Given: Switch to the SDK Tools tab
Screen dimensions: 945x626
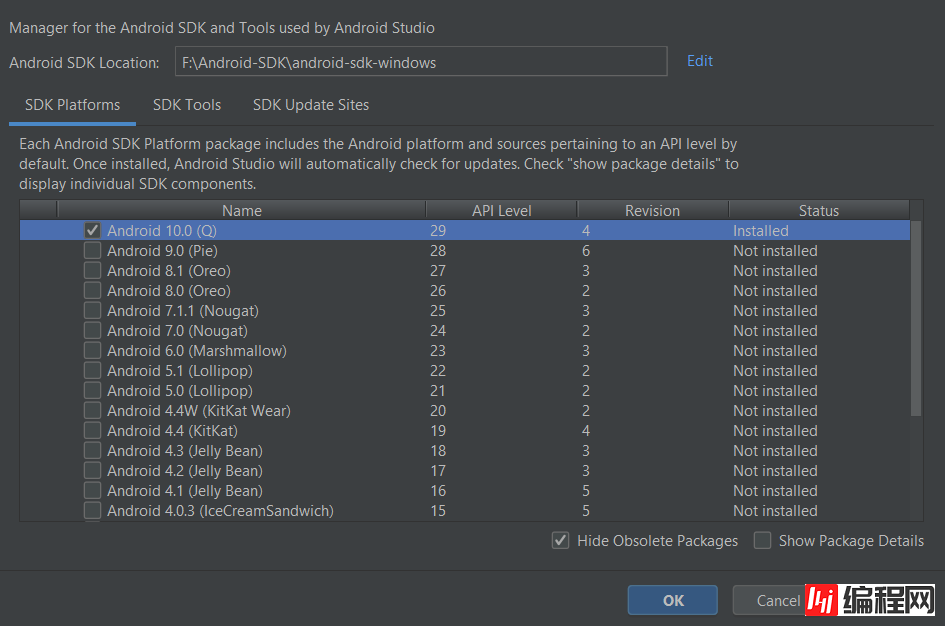Looking at the screenshot, I should pos(187,105).
